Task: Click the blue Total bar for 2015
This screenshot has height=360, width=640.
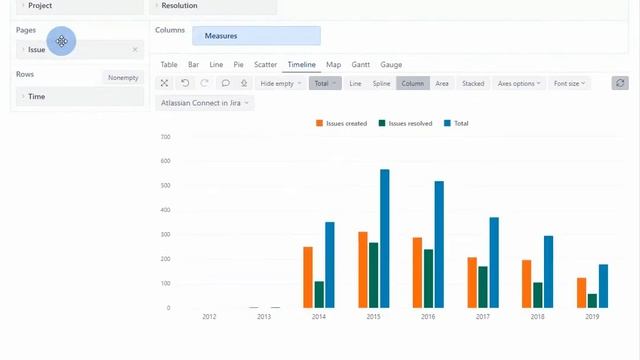Action: click(384, 238)
